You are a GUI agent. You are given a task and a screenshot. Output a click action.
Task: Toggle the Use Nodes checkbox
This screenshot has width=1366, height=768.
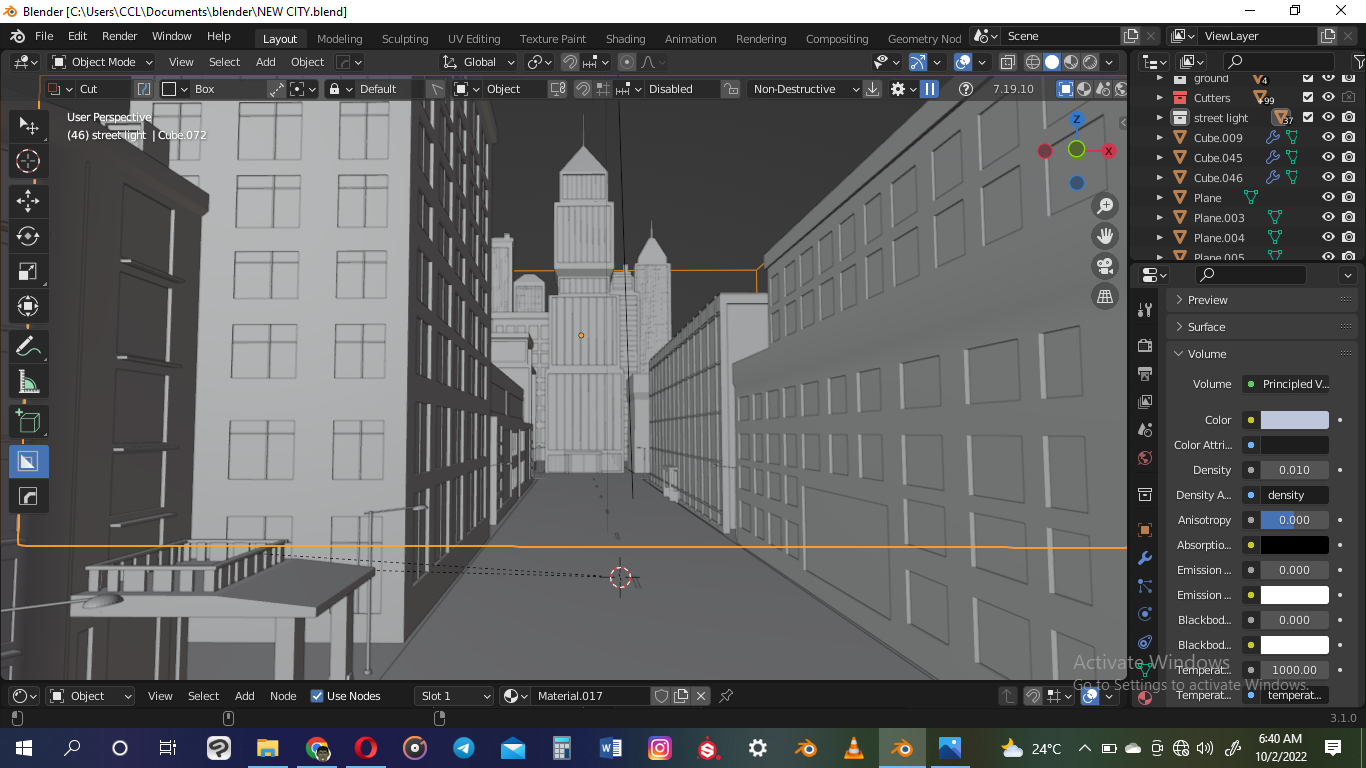[317, 696]
